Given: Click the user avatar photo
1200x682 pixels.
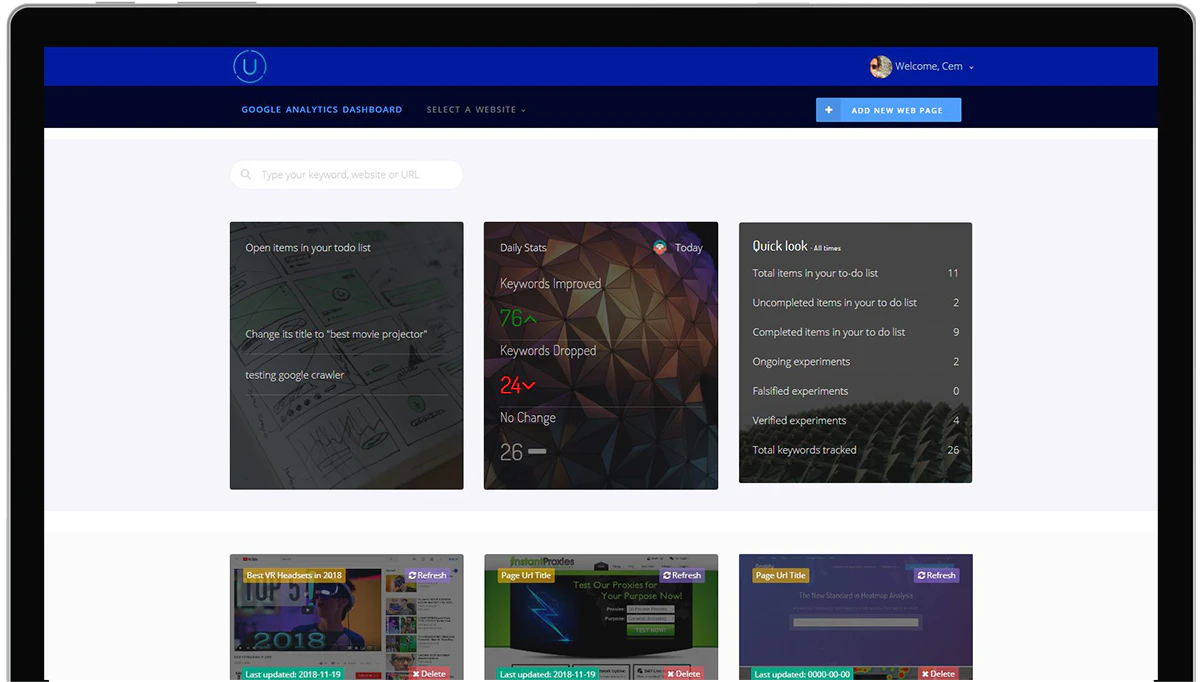Looking at the screenshot, I should click(x=880, y=67).
